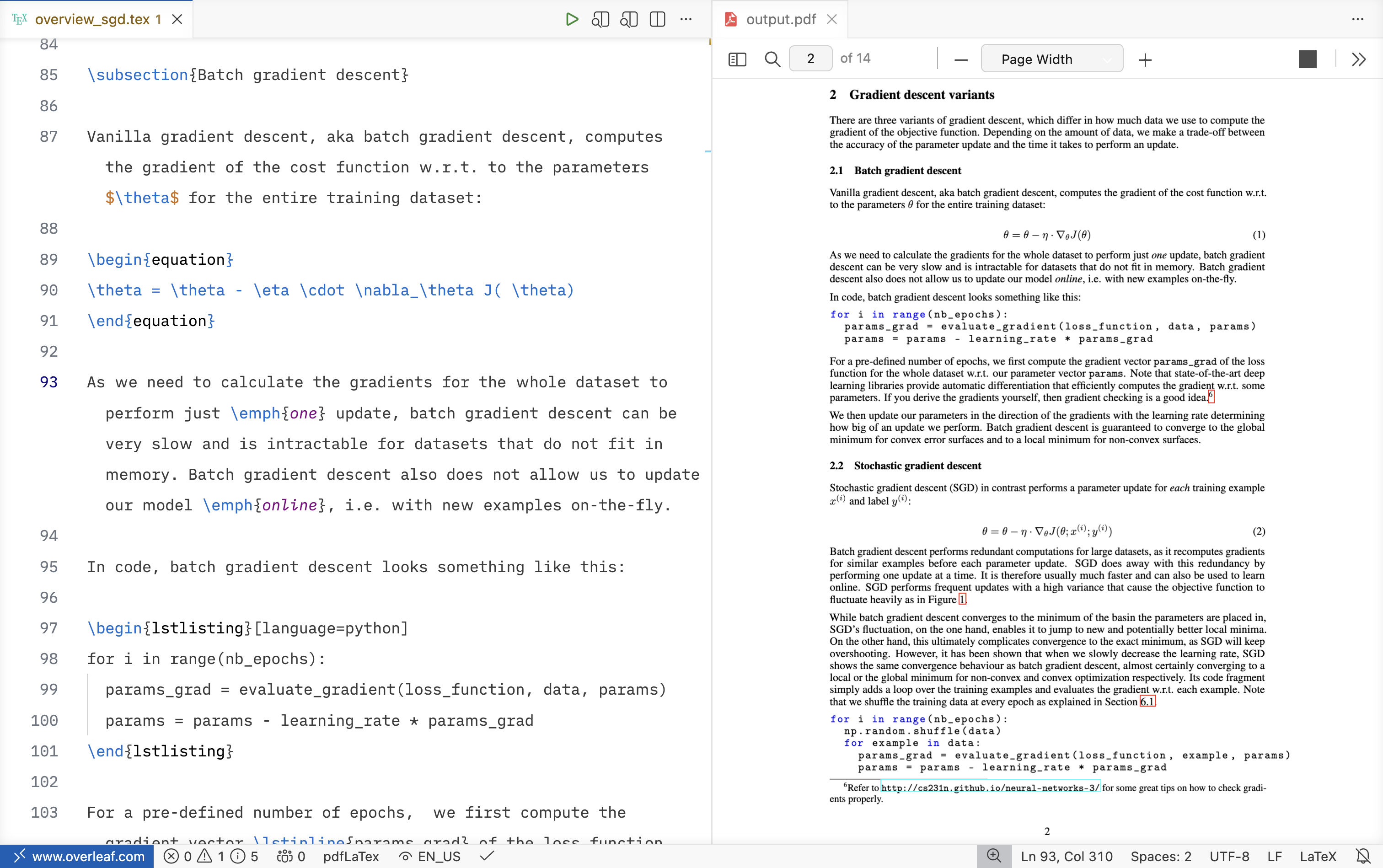This screenshot has height=868, width=1383.
Task: Toggle the dark square PDF color mode button
Action: pyautogui.click(x=1307, y=59)
